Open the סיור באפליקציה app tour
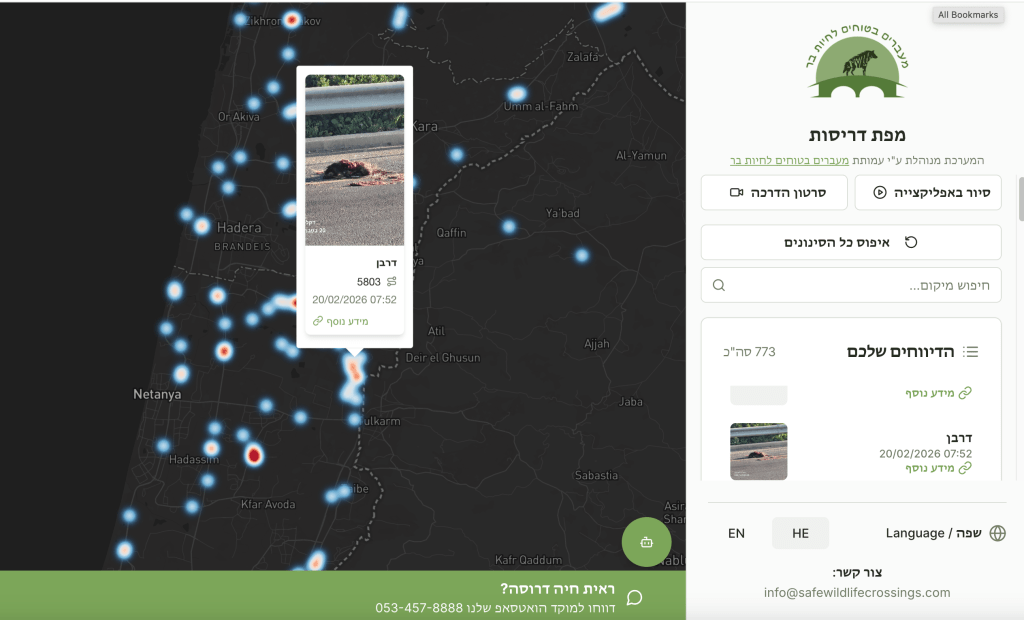1024x620 pixels. pos(928,192)
